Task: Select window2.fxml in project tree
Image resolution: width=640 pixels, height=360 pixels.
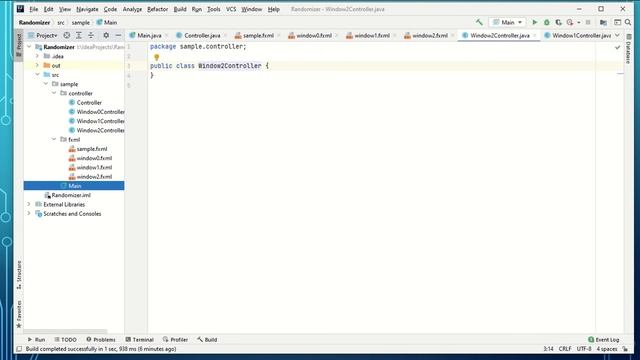Action: 94,177
